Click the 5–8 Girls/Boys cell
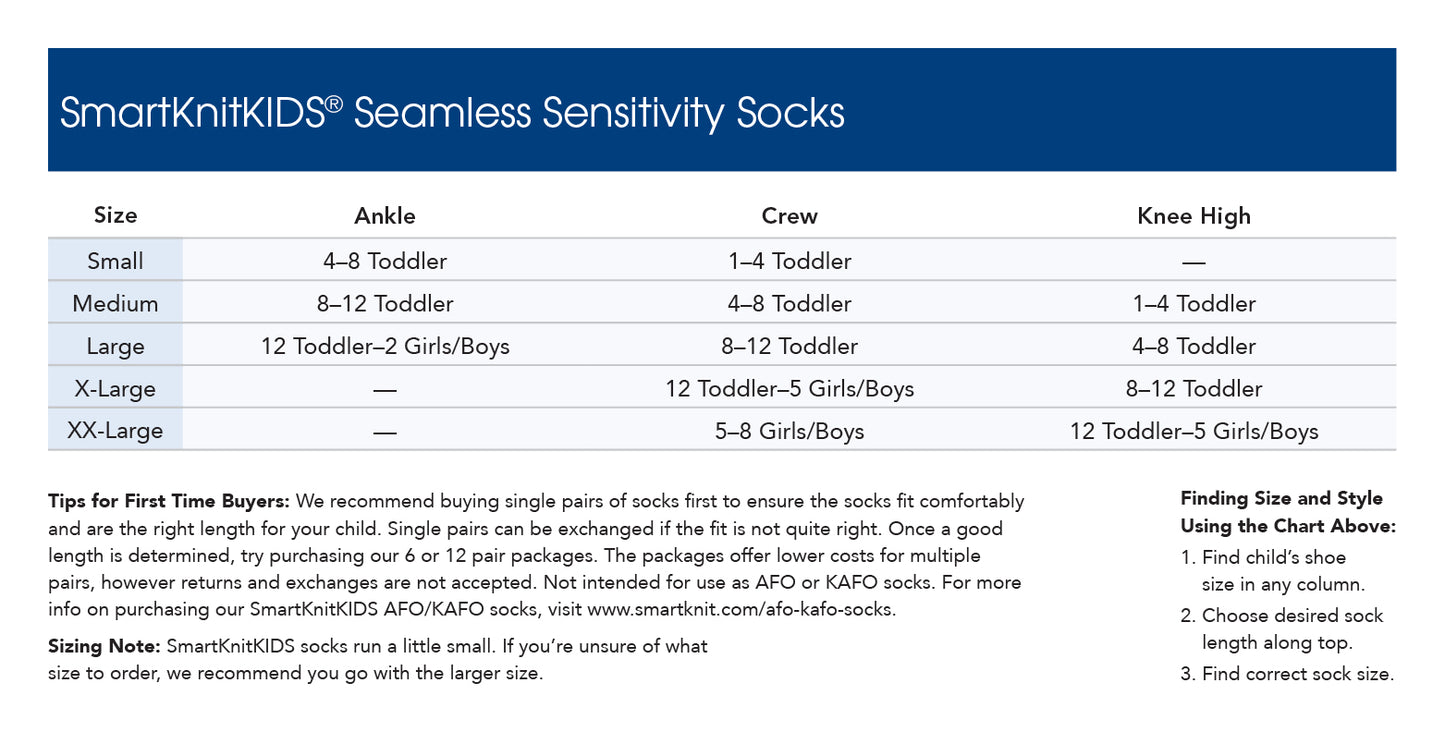1445x732 pixels. pos(789,432)
